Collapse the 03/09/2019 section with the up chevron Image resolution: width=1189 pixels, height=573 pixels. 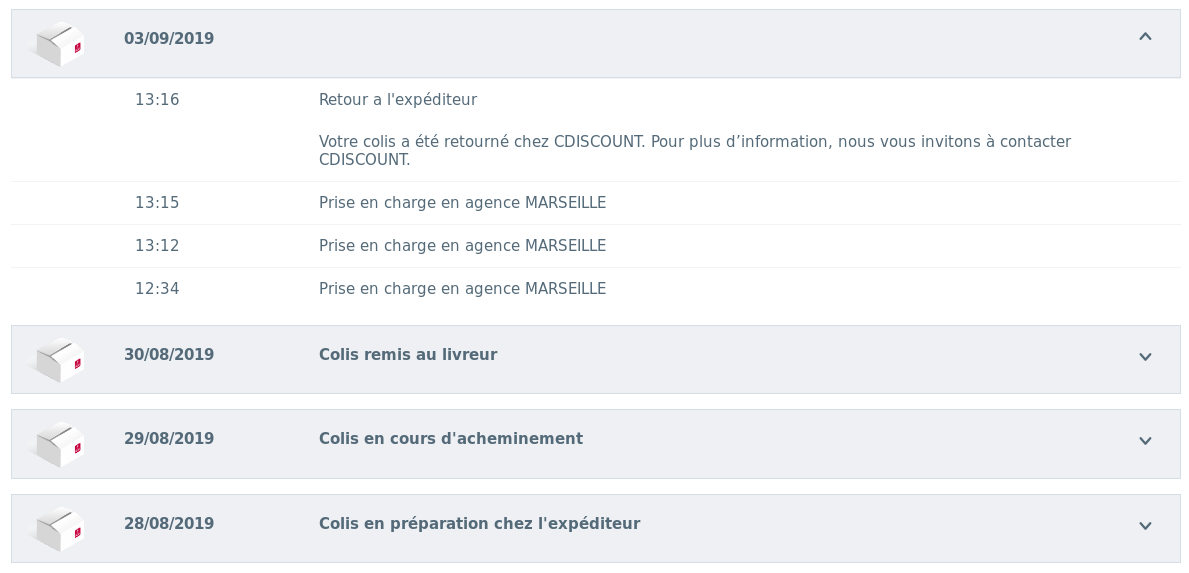pos(1145,37)
